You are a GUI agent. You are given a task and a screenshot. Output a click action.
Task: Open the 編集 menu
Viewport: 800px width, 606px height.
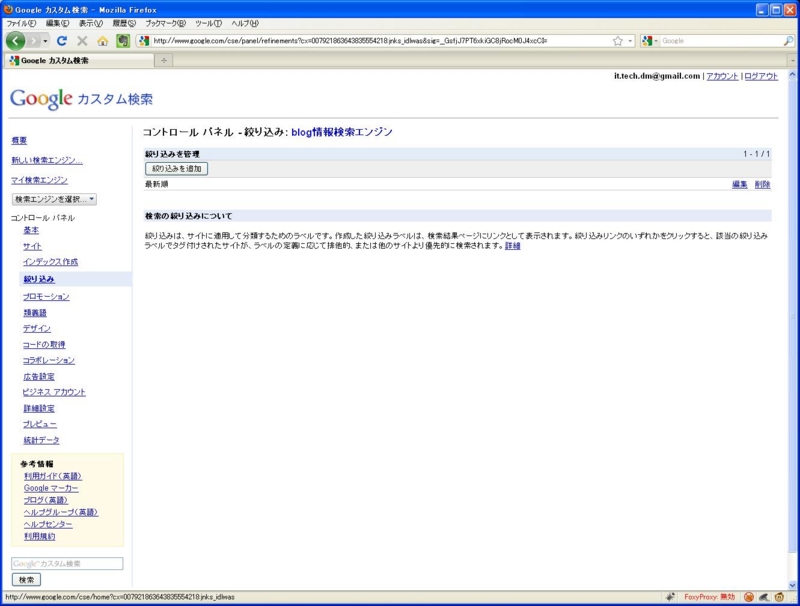(57, 23)
